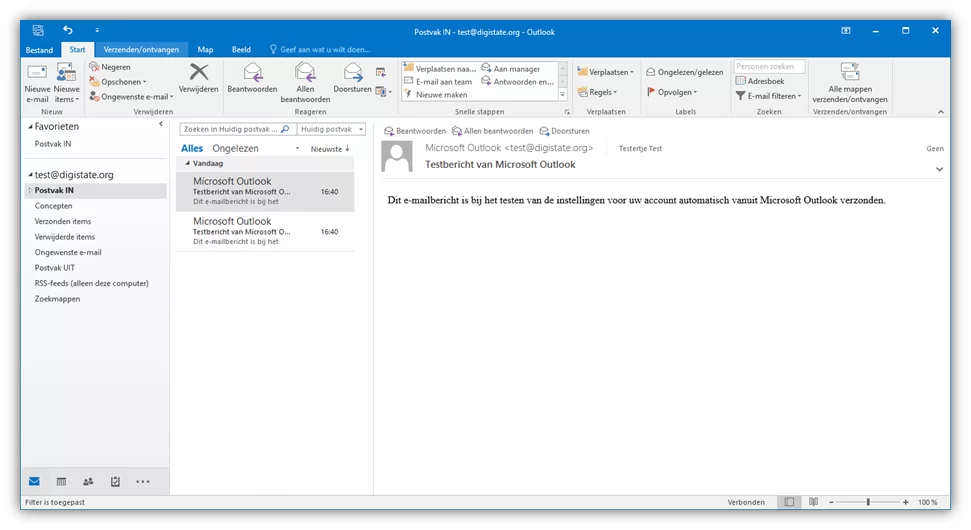Click Doorsturen in the reading pane
The width and height of the screenshot is (971, 530).
pos(564,131)
